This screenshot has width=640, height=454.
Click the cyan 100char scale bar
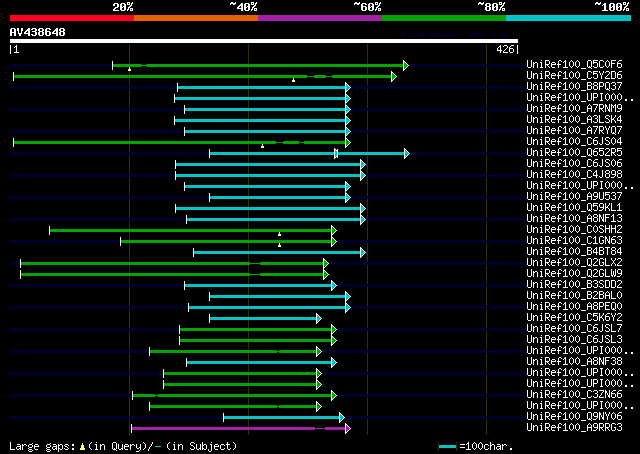click(x=447, y=446)
